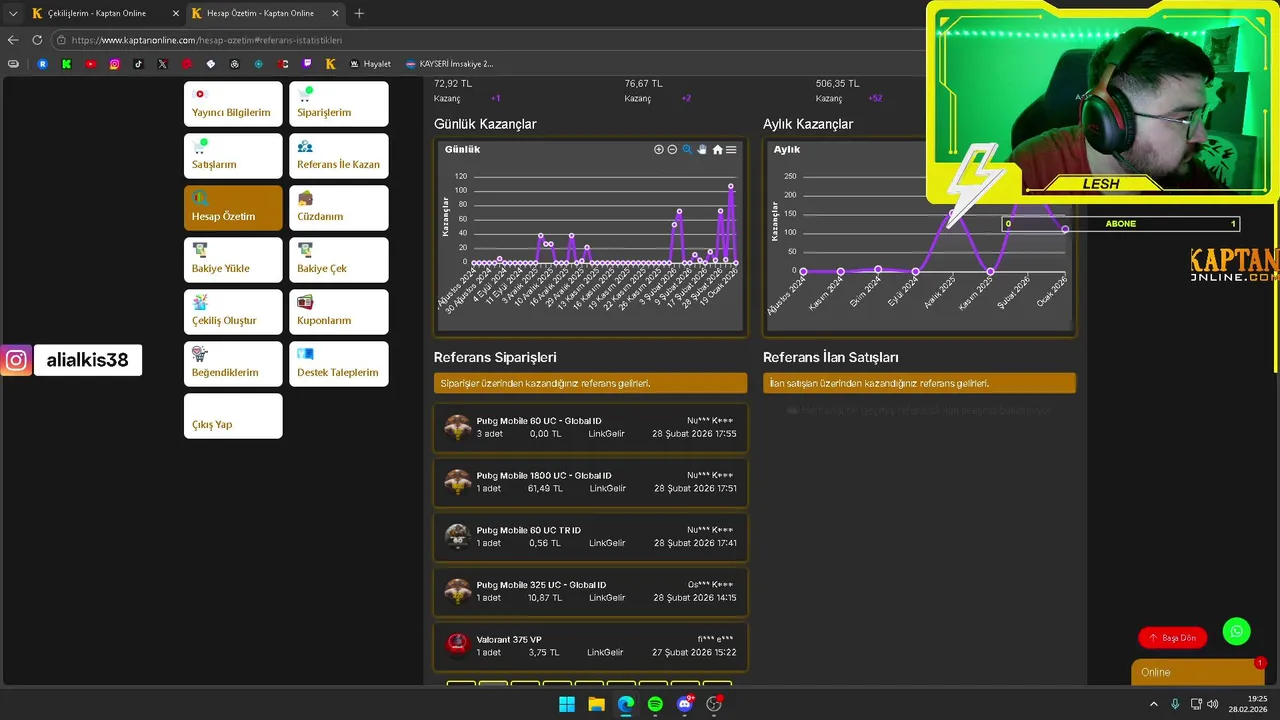This screenshot has width=1280, height=720.
Task: Show hidden tray icons chevron
Action: (x=1155, y=704)
